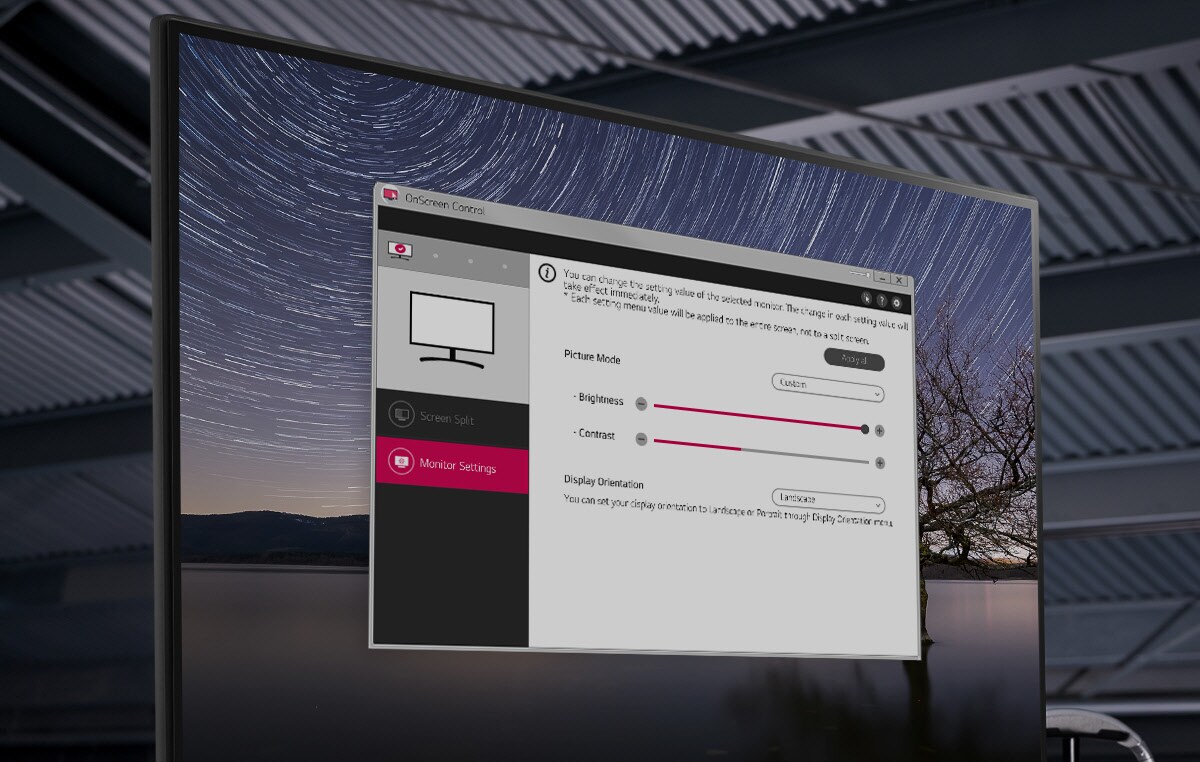This screenshot has width=1200, height=762.
Task: Click the middle of the Contrast slider track
Action: tap(761, 452)
